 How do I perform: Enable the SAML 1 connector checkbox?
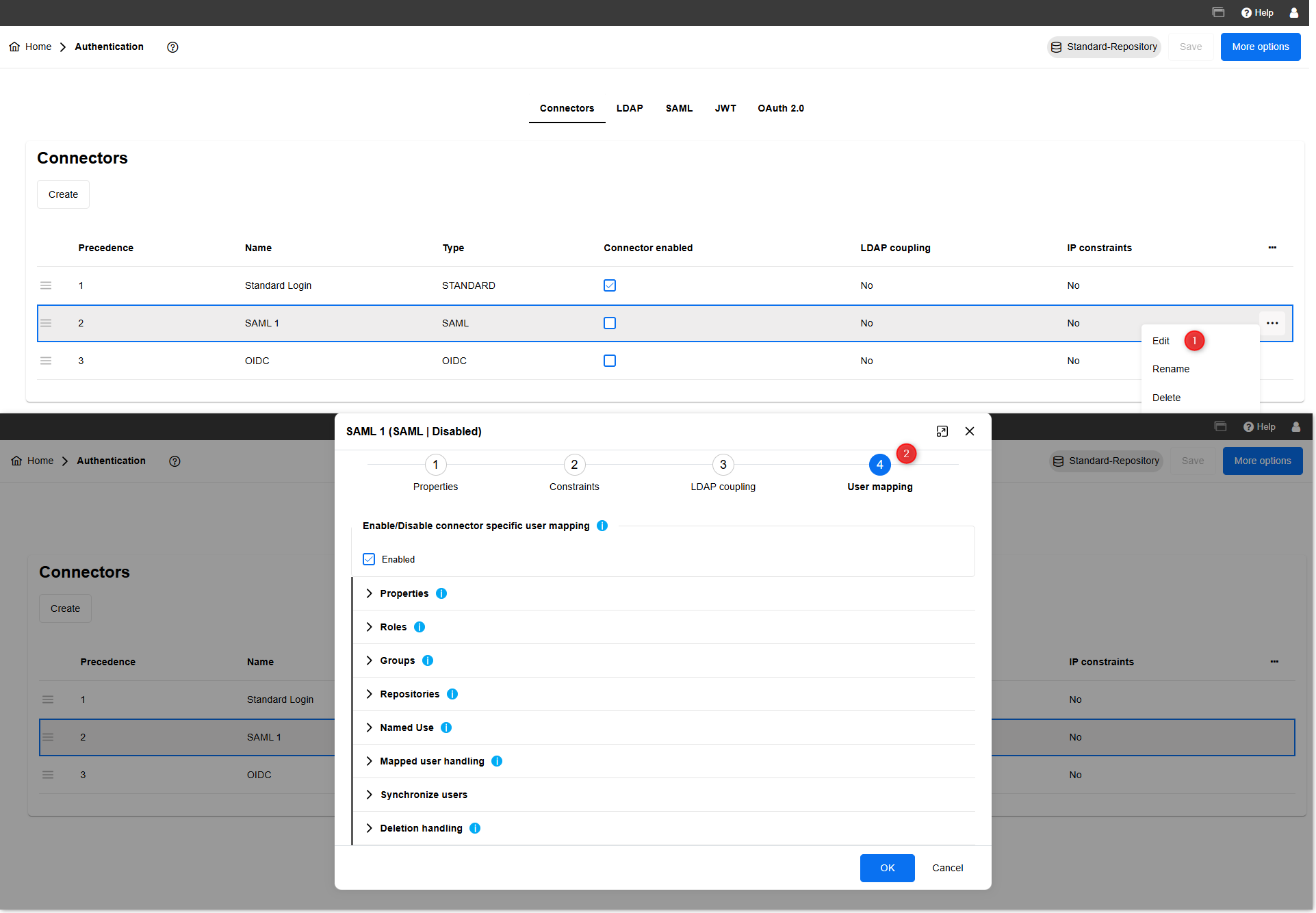609,322
